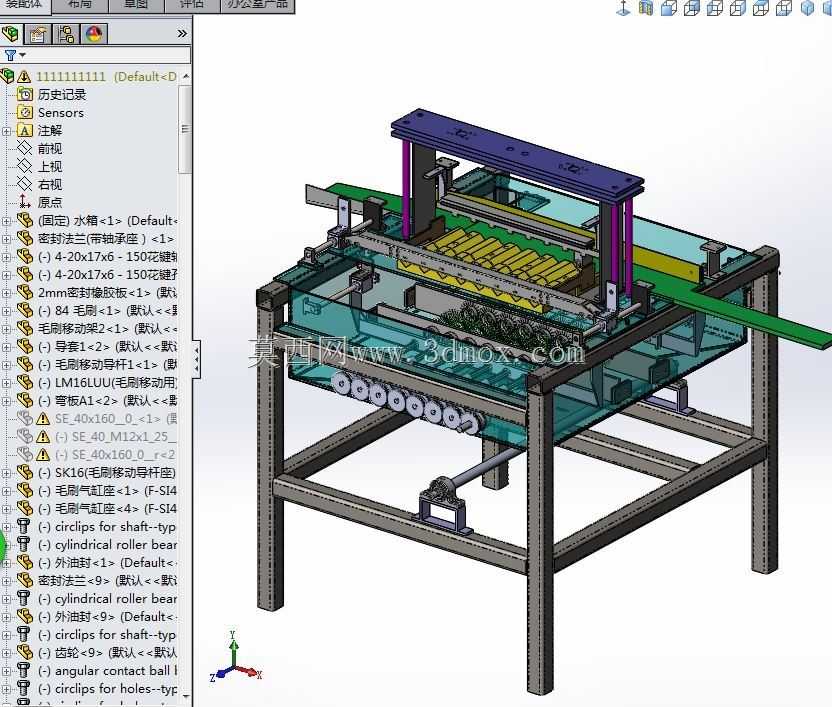This screenshot has height=707, width=832.
Task: Switch to the 装配体 tab
Action: tap(23, 4)
